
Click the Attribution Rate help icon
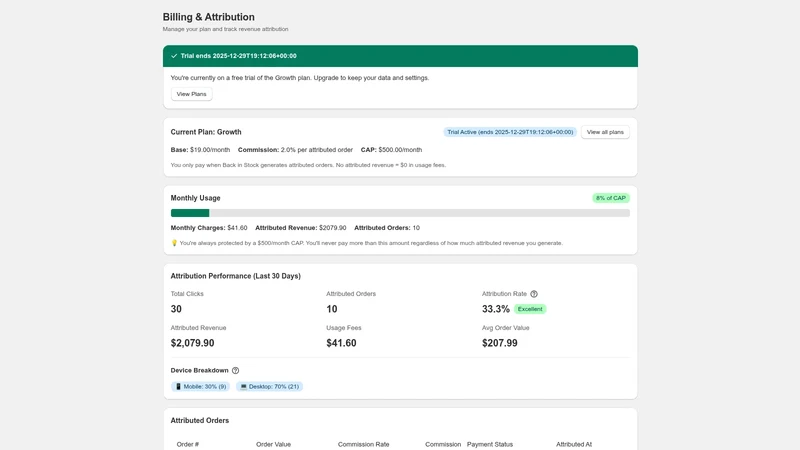click(x=534, y=294)
